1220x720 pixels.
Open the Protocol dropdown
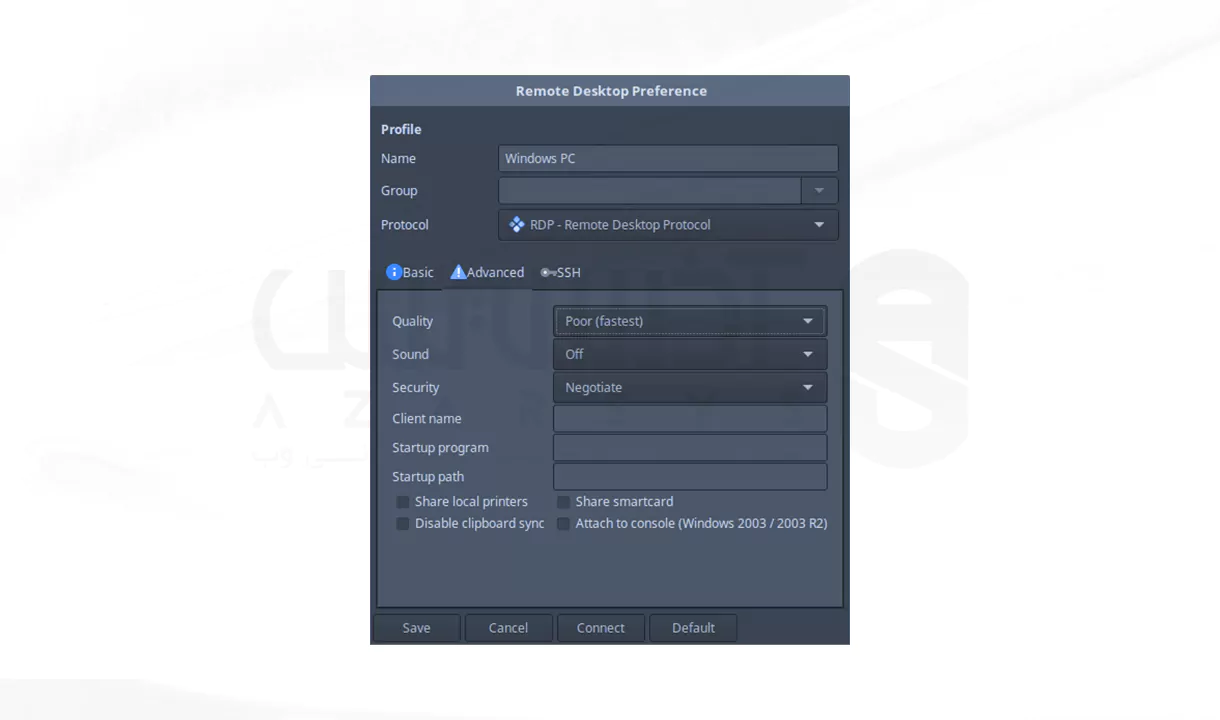tap(668, 225)
